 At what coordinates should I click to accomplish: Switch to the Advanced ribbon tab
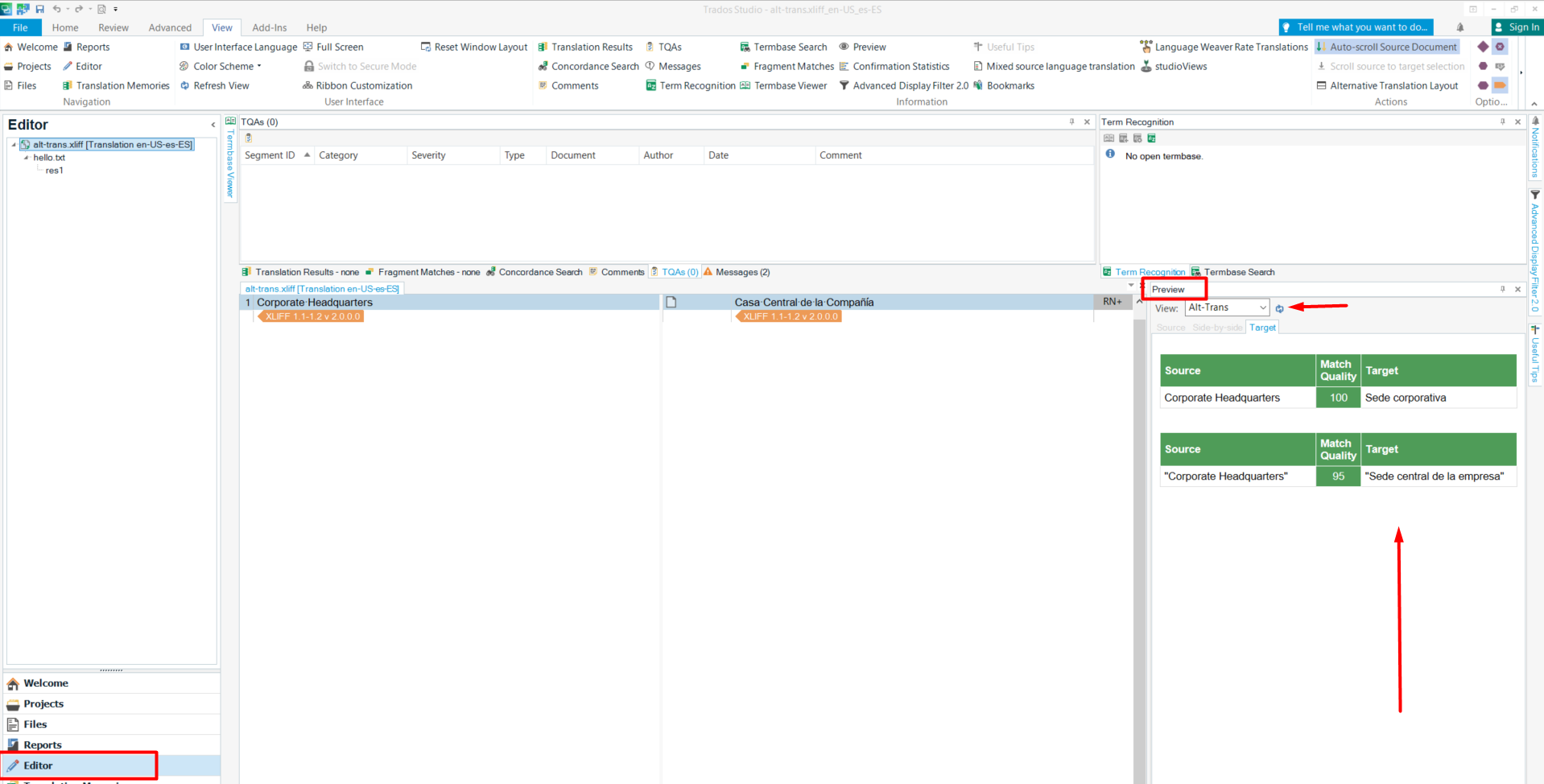coord(170,27)
